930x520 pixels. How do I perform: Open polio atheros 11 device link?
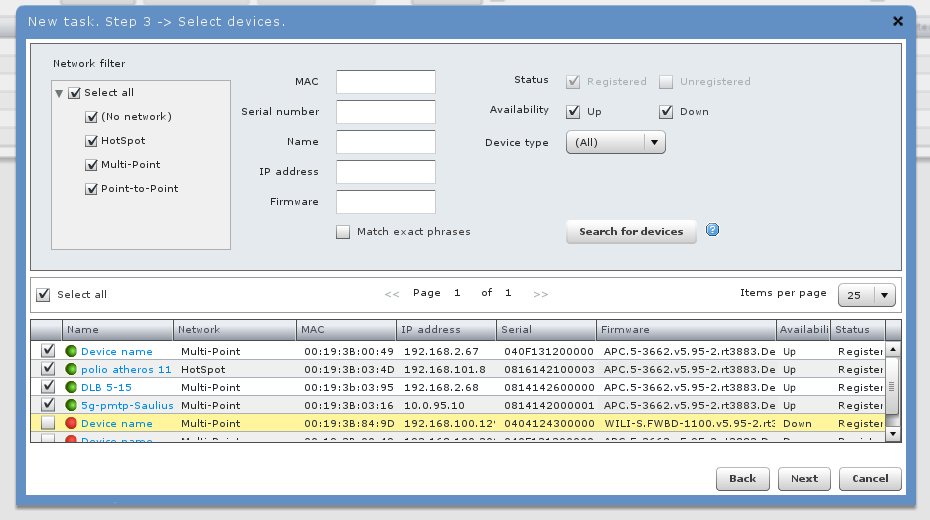click(126, 369)
